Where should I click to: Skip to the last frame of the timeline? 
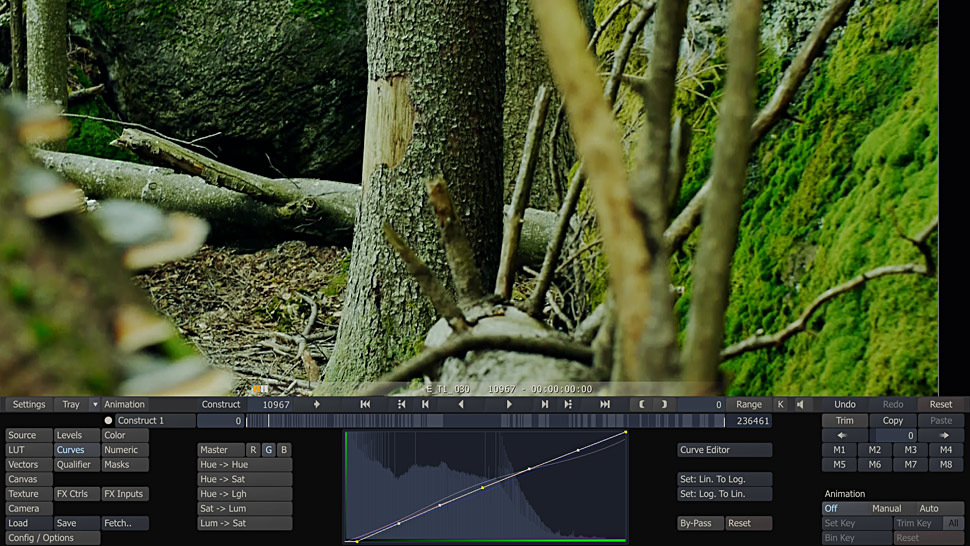click(605, 405)
